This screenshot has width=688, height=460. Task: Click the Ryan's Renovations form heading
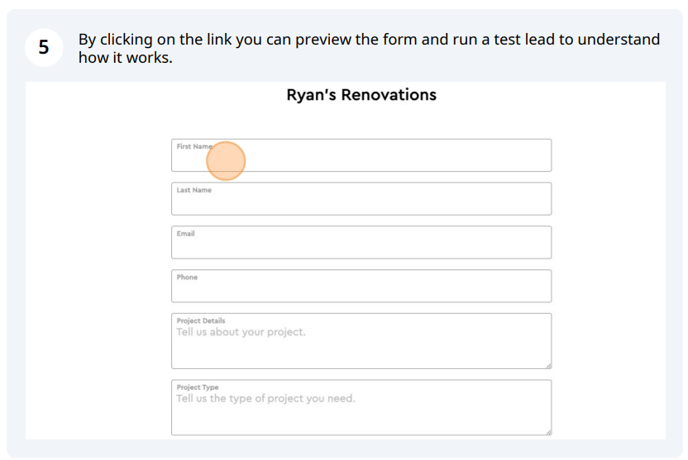pyautogui.click(x=362, y=95)
